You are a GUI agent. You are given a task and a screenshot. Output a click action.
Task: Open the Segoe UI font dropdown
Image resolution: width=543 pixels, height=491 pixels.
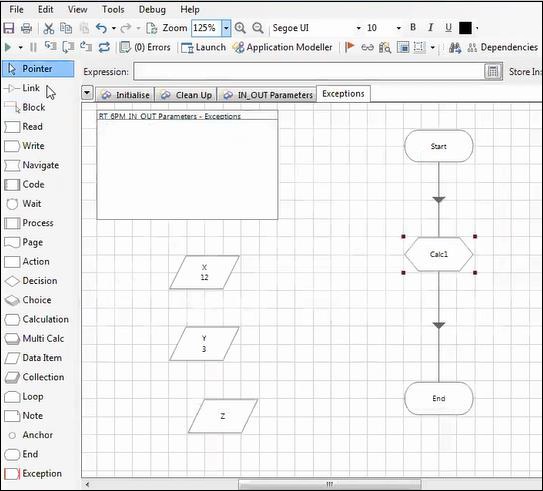358,28
